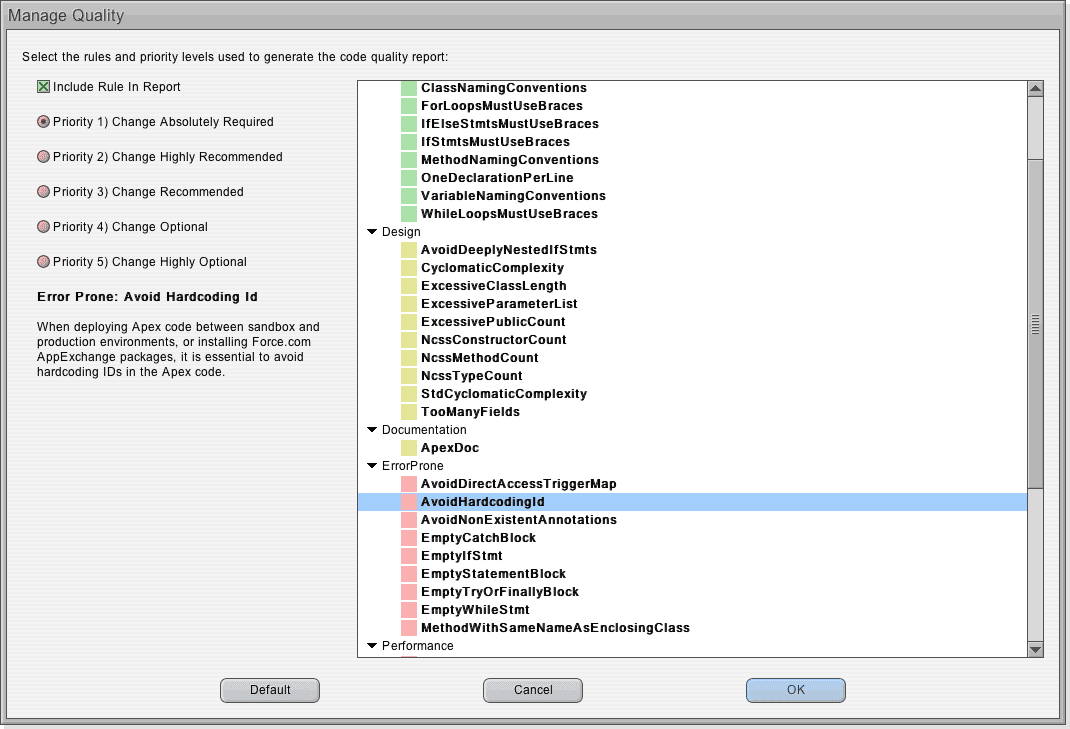The width and height of the screenshot is (1070, 729).
Task: Select the AvoidNonExistentAnnotations rule
Action: click(519, 519)
